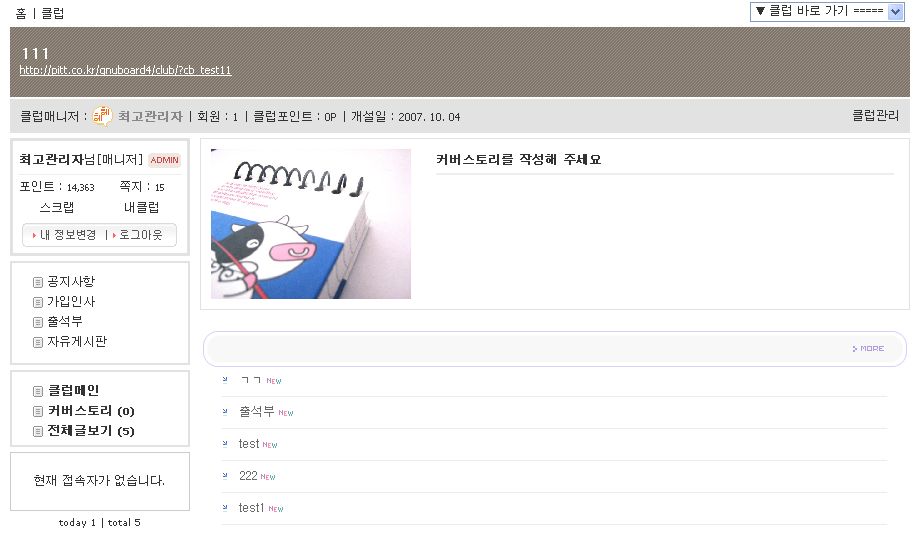Click the dropdown arrow of club shortcut selector
Screen dimensions: 917x533
pos(895,12)
